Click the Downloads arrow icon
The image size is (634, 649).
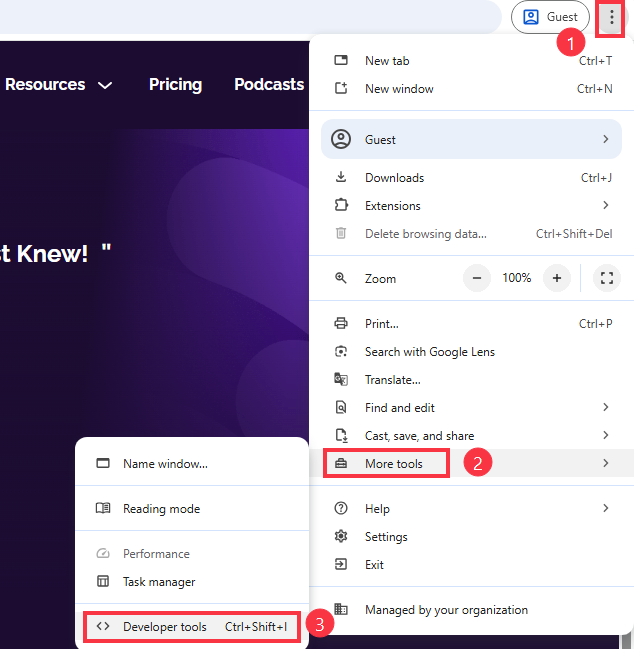pos(341,177)
